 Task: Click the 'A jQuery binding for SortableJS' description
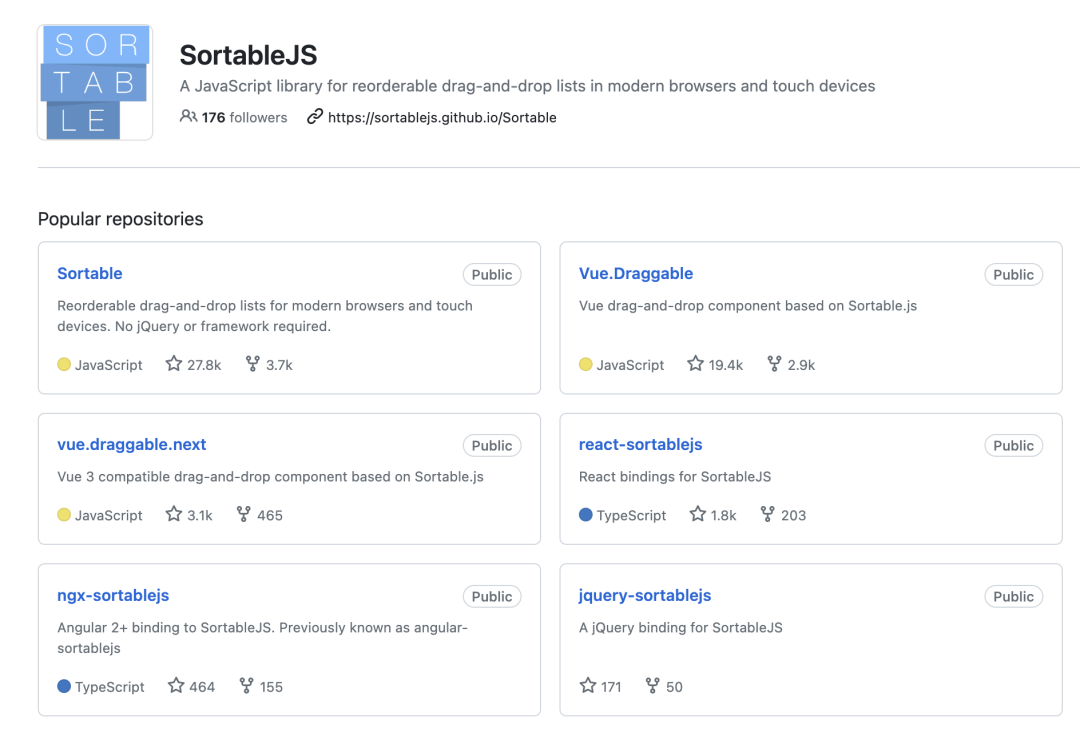[681, 628]
